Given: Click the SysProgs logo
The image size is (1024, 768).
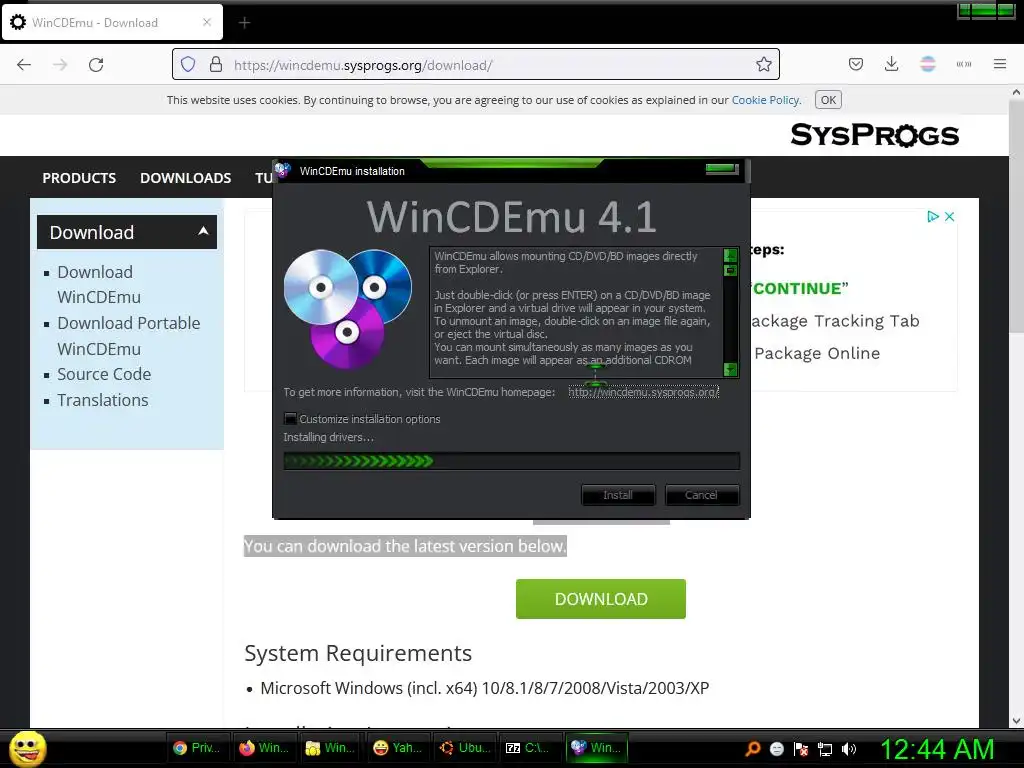Looking at the screenshot, I should (874, 135).
